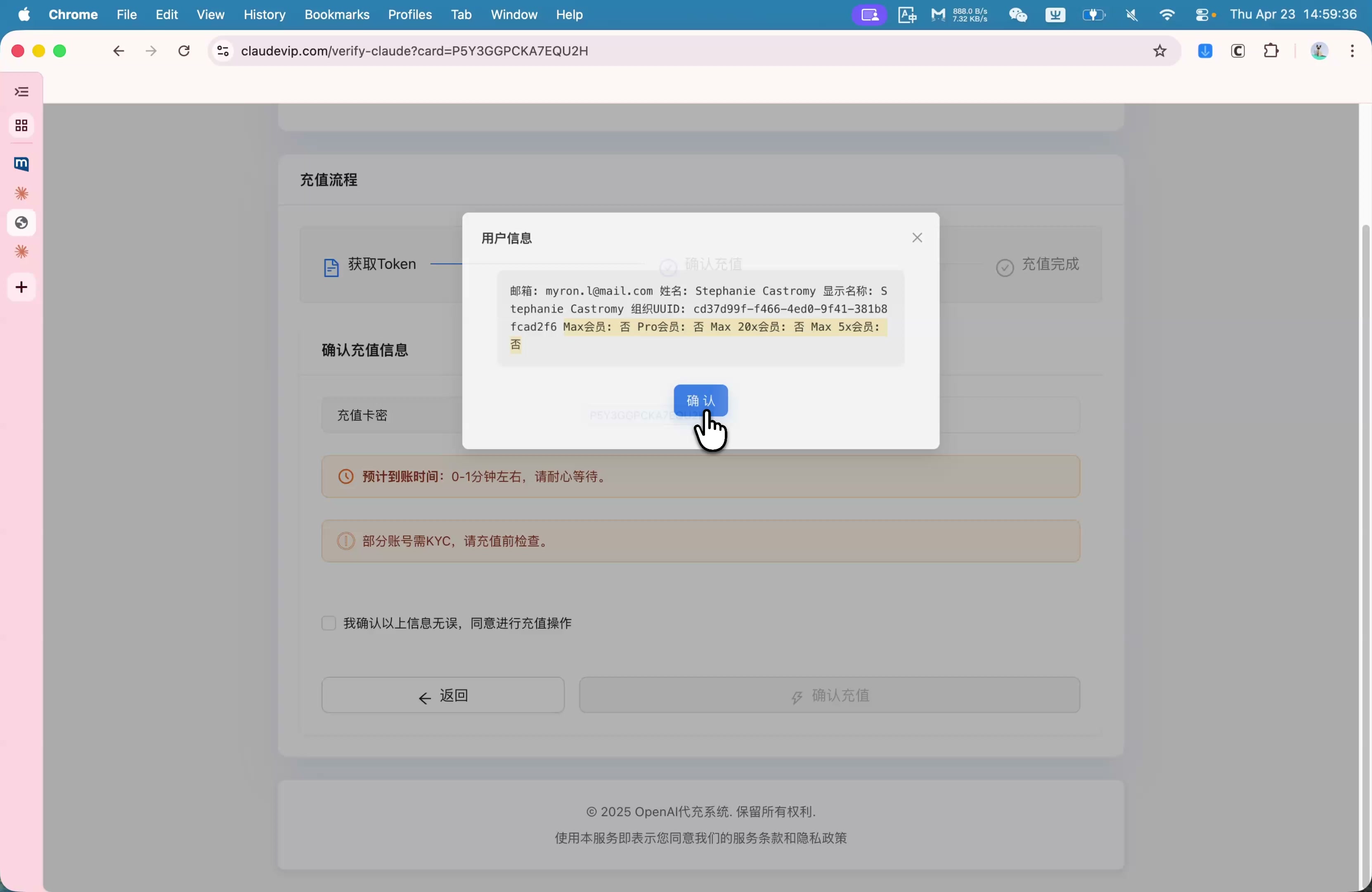Switch to the blue m tab in sidebar
Image resolution: width=1372 pixels, height=892 pixels.
[22, 164]
